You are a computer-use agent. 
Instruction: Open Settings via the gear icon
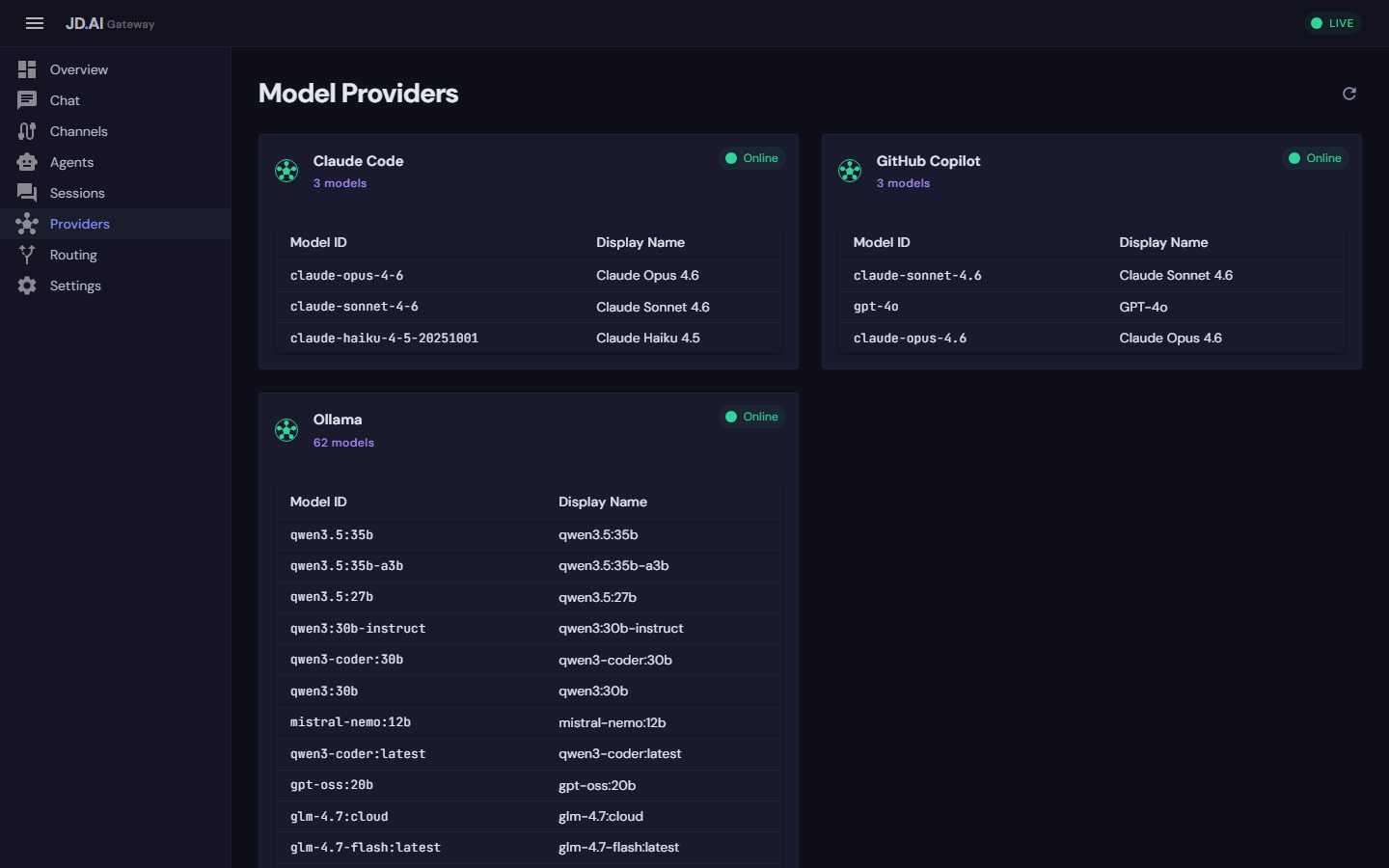tap(27, 285)
